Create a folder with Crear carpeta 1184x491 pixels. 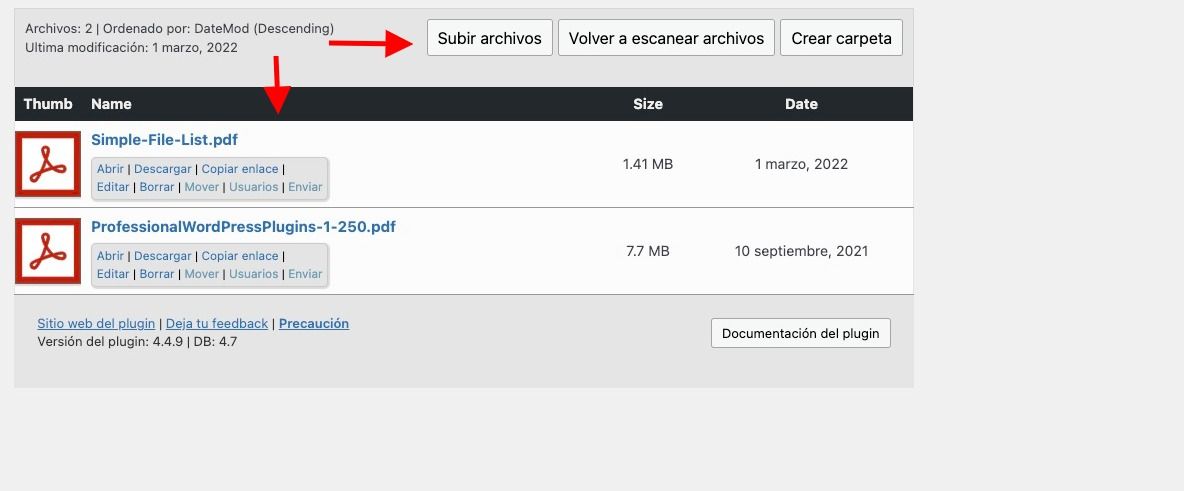[x=841, y=38]
